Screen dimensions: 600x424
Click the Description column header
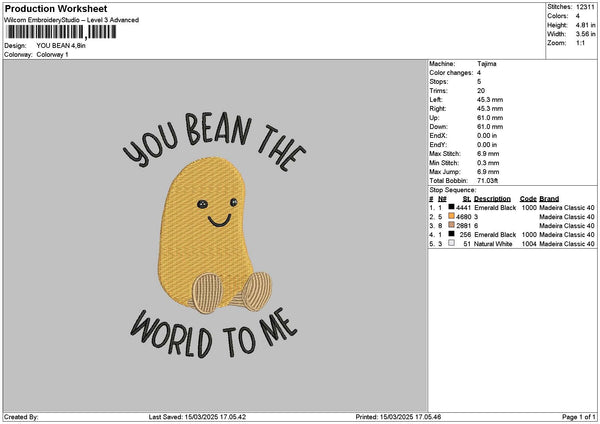[x=492, y=198]
